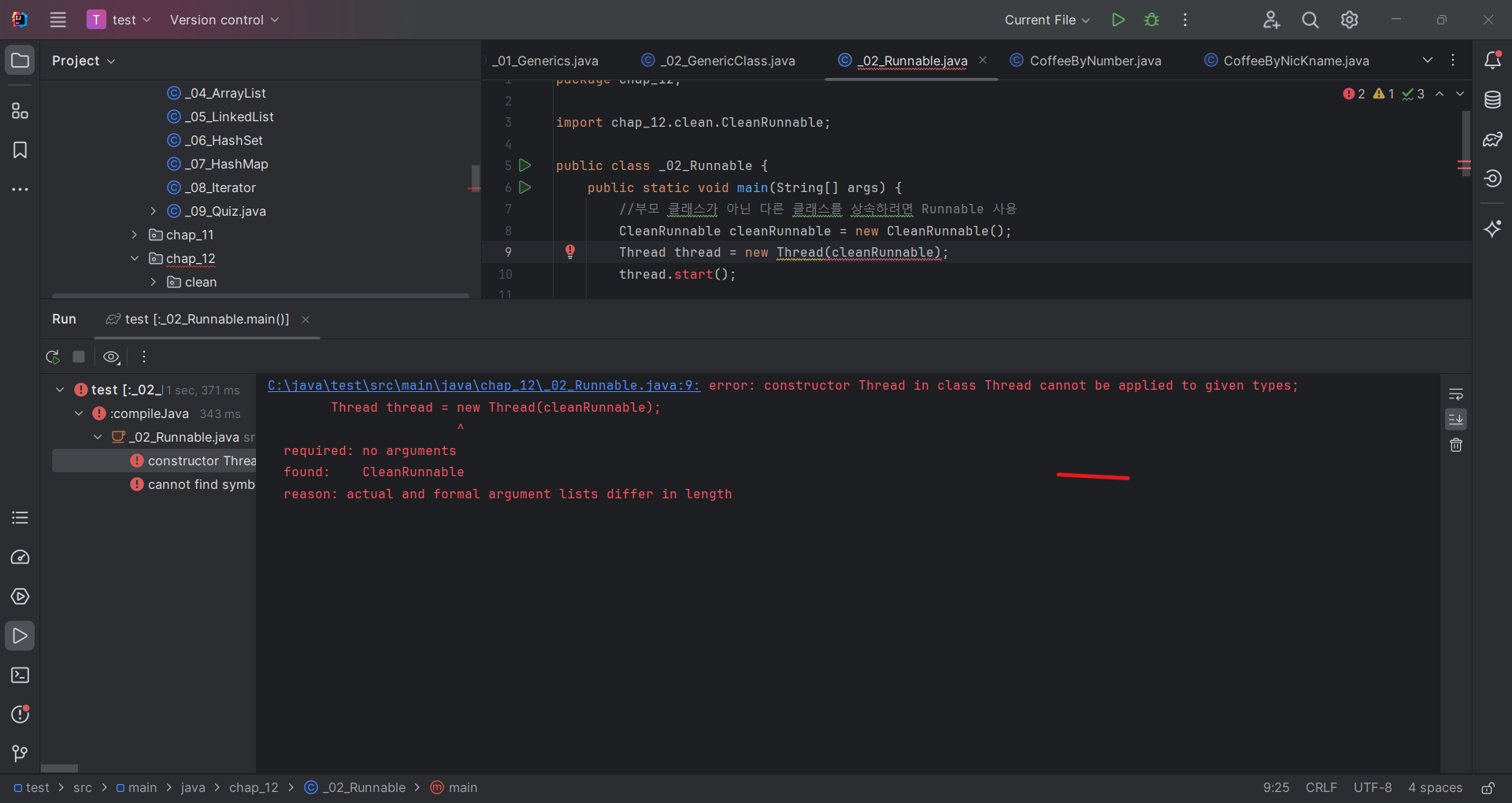
Task: Toggle the eye view option in Run toolbar
Action: [x=112, y=357]
